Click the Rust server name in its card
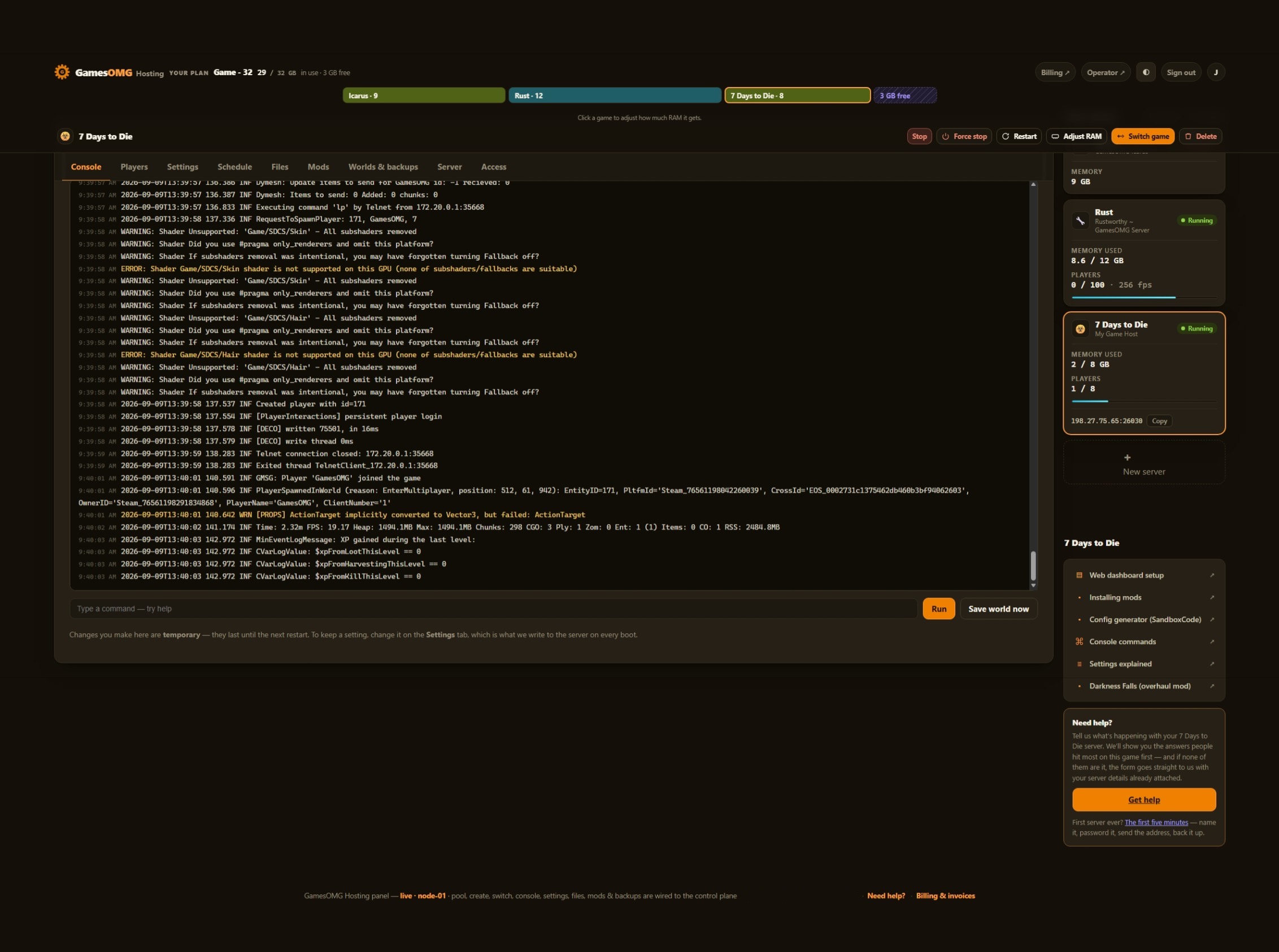The image size is (1279, 952). (1103, 212)
